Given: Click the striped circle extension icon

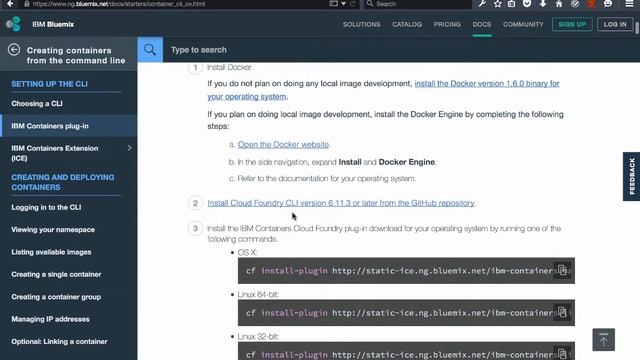Looking at the screenshot, I should click(x=575, y=4).
